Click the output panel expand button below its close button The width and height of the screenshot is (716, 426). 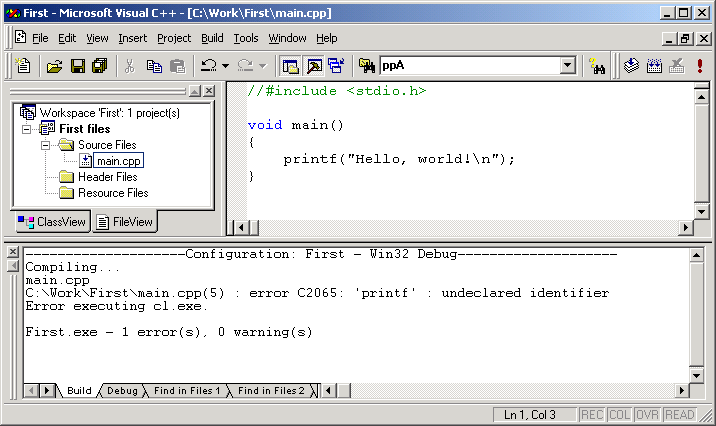click(x=13, y=266)
